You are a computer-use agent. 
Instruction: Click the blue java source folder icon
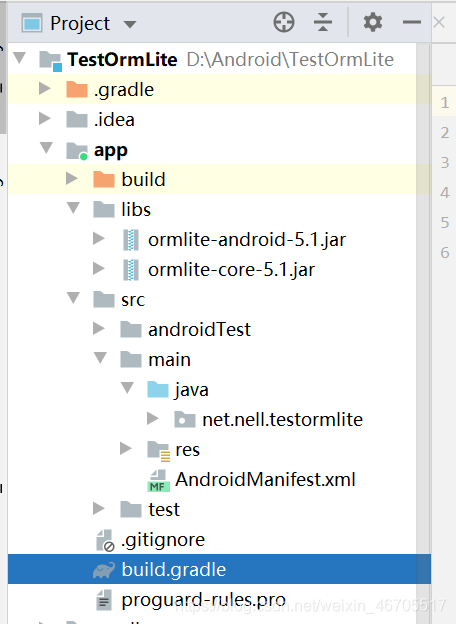(158, 389)
